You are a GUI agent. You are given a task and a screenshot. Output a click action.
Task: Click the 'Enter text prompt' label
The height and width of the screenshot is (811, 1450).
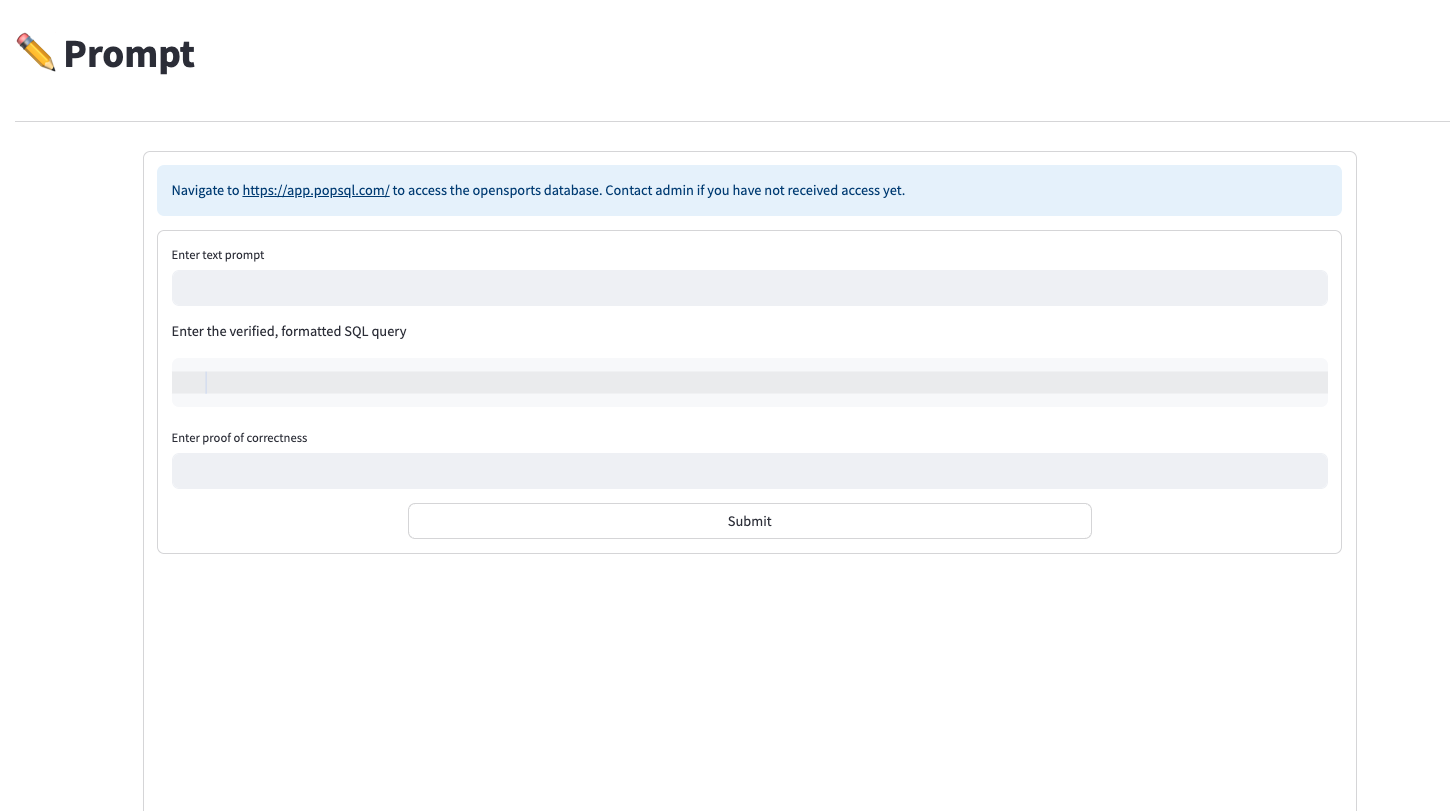[x=218, y=255]
